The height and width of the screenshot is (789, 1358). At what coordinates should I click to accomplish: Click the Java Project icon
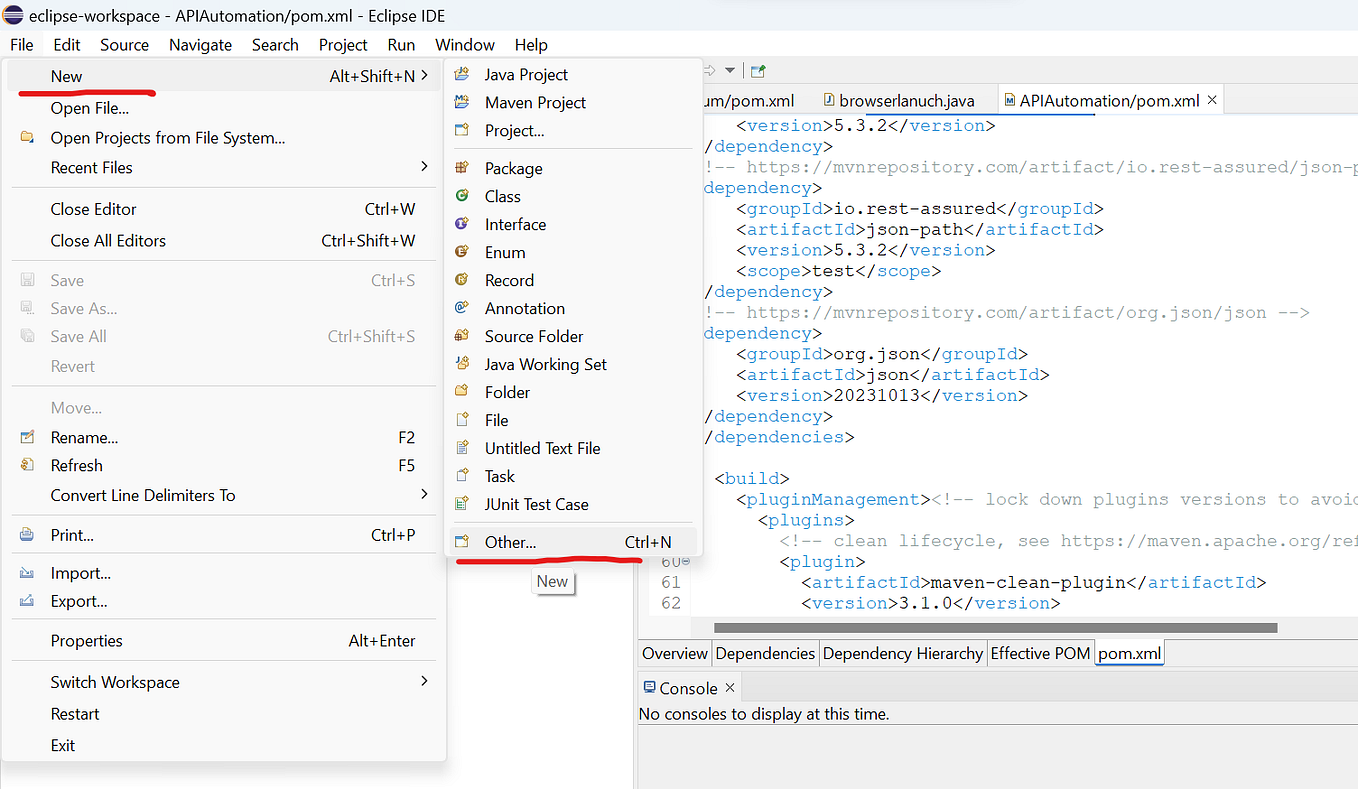[462, 74]
